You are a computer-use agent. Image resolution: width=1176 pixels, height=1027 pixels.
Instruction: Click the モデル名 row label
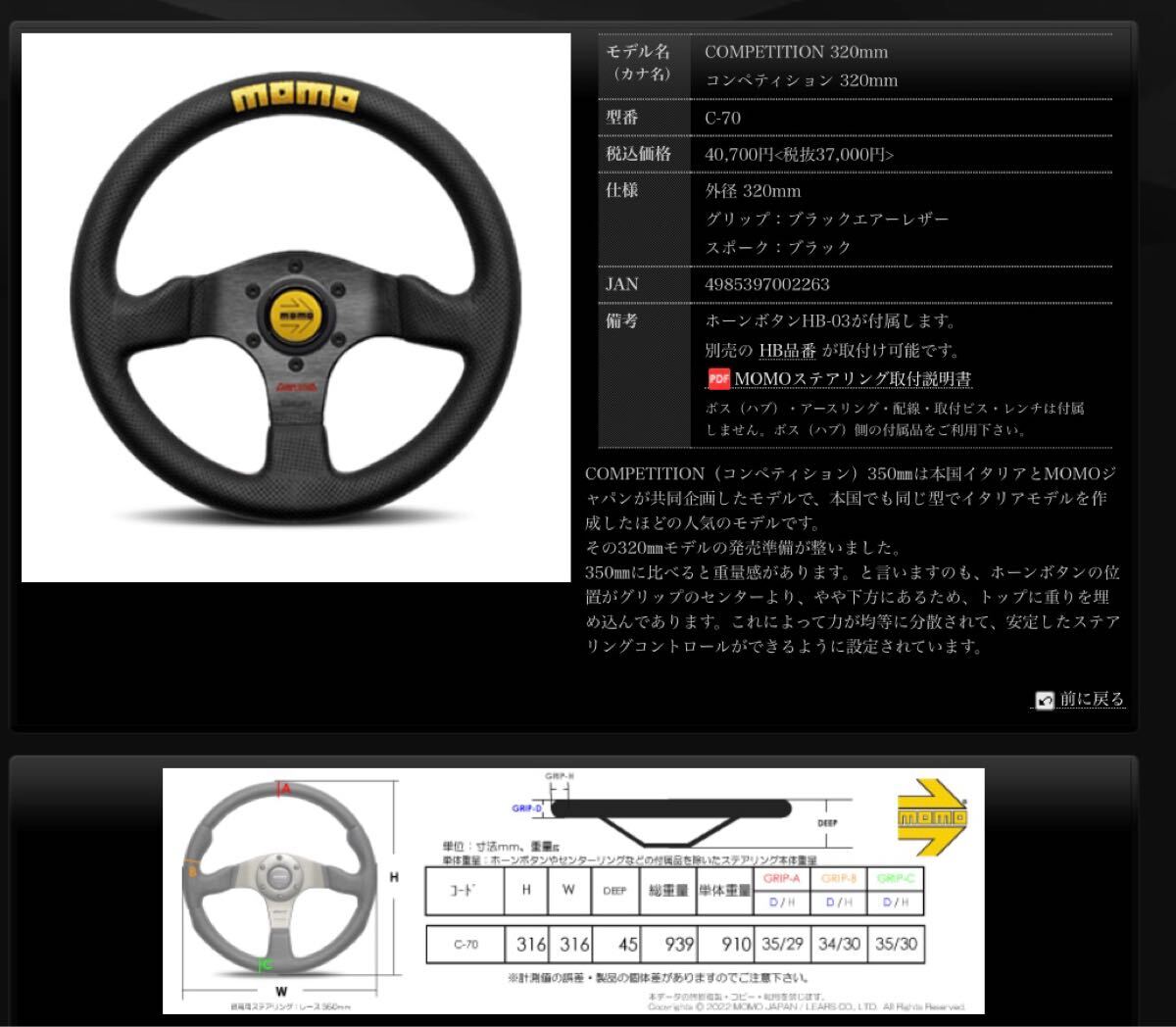pos(638,51)
